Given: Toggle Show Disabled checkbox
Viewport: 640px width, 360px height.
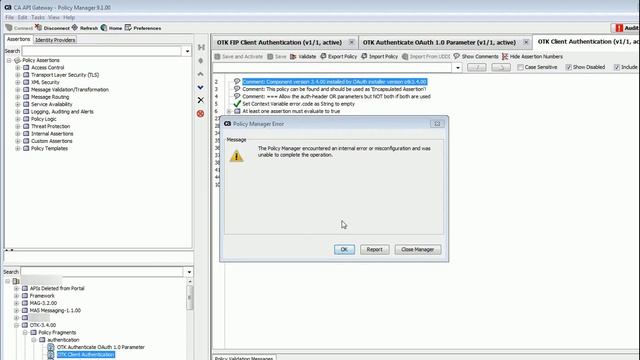Looking at the screenshot, I should (x=569, y=67).
